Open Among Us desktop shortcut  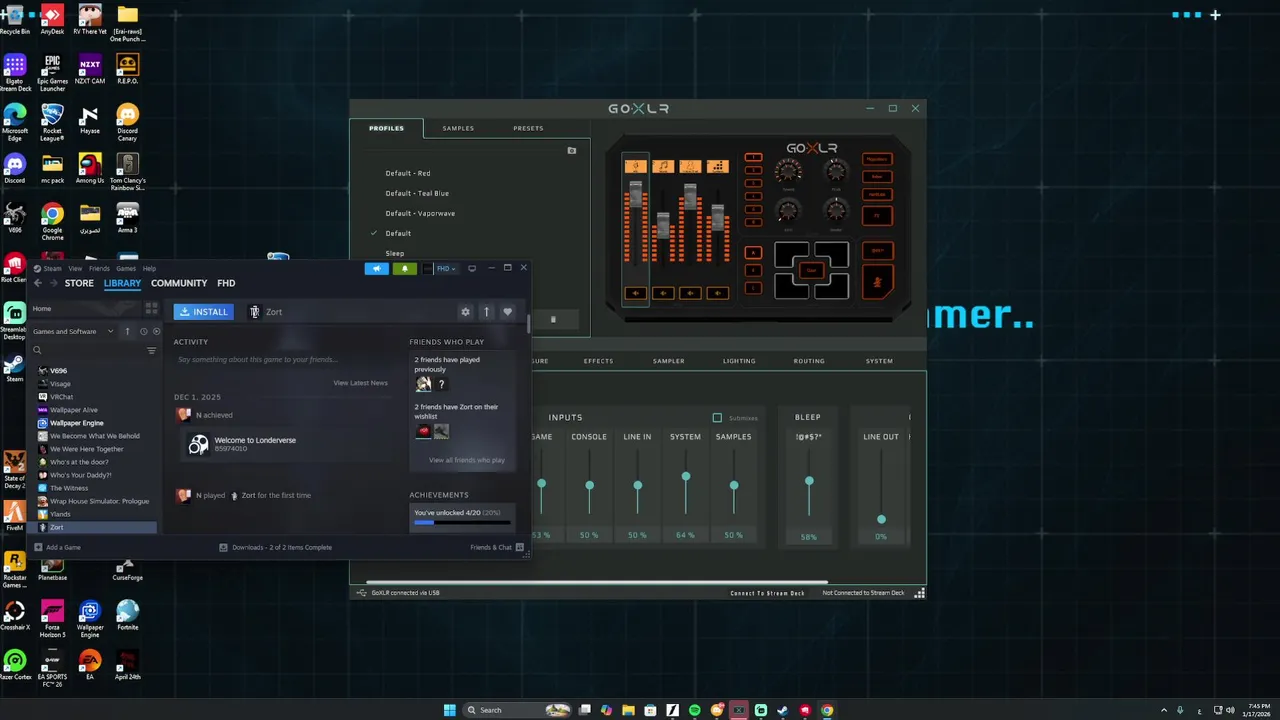90,167
